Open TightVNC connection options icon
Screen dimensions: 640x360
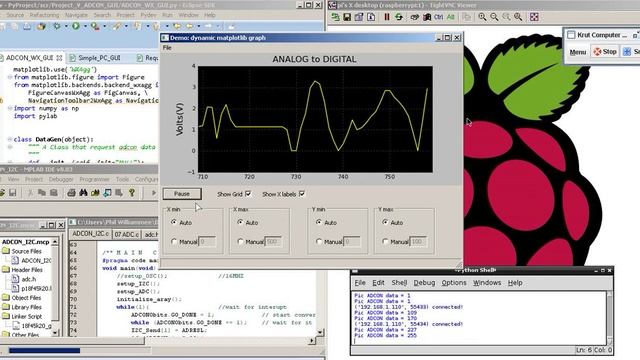coord(359,17)
